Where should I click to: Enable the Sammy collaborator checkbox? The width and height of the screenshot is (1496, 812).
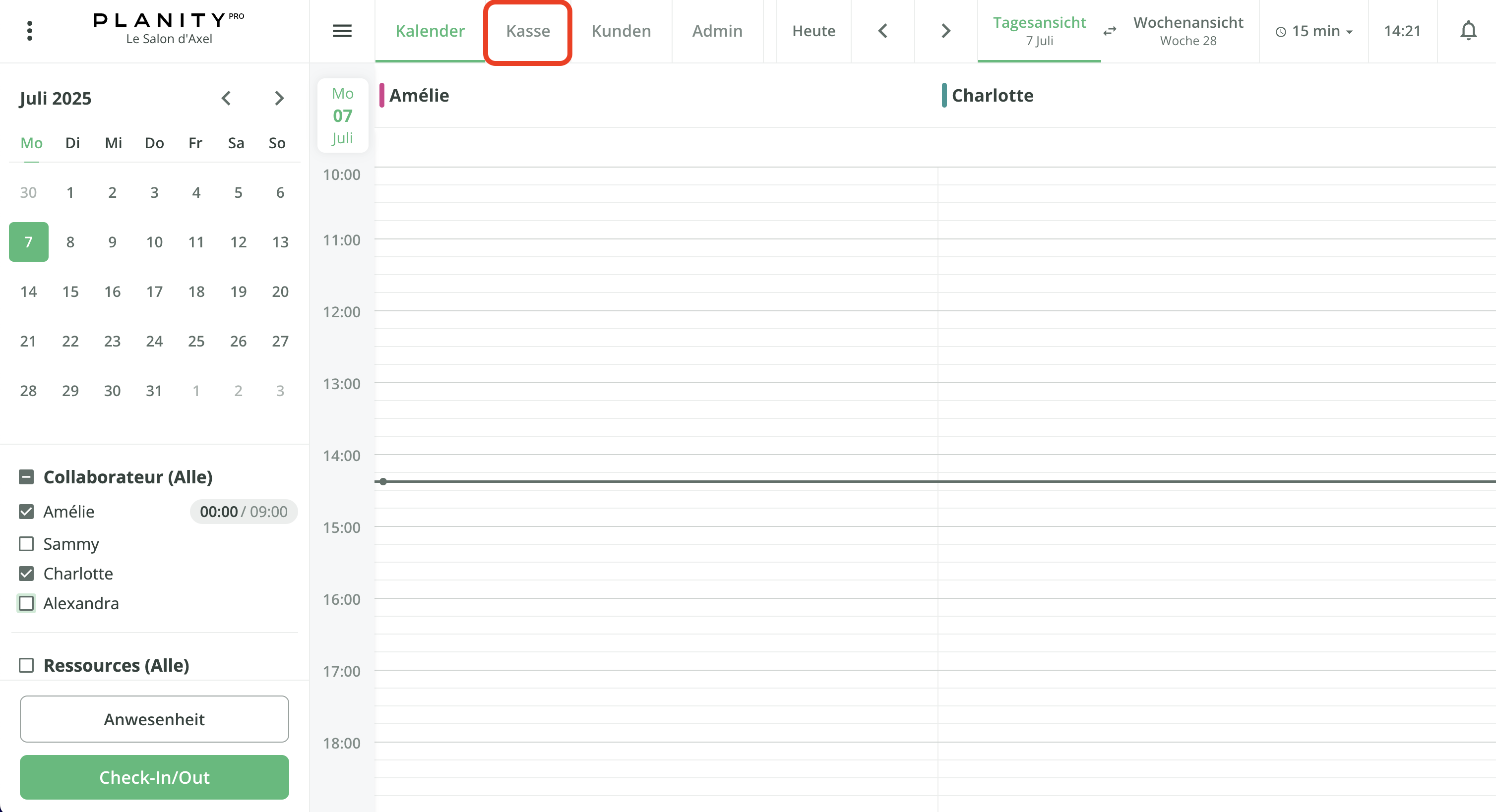[26, 544]
